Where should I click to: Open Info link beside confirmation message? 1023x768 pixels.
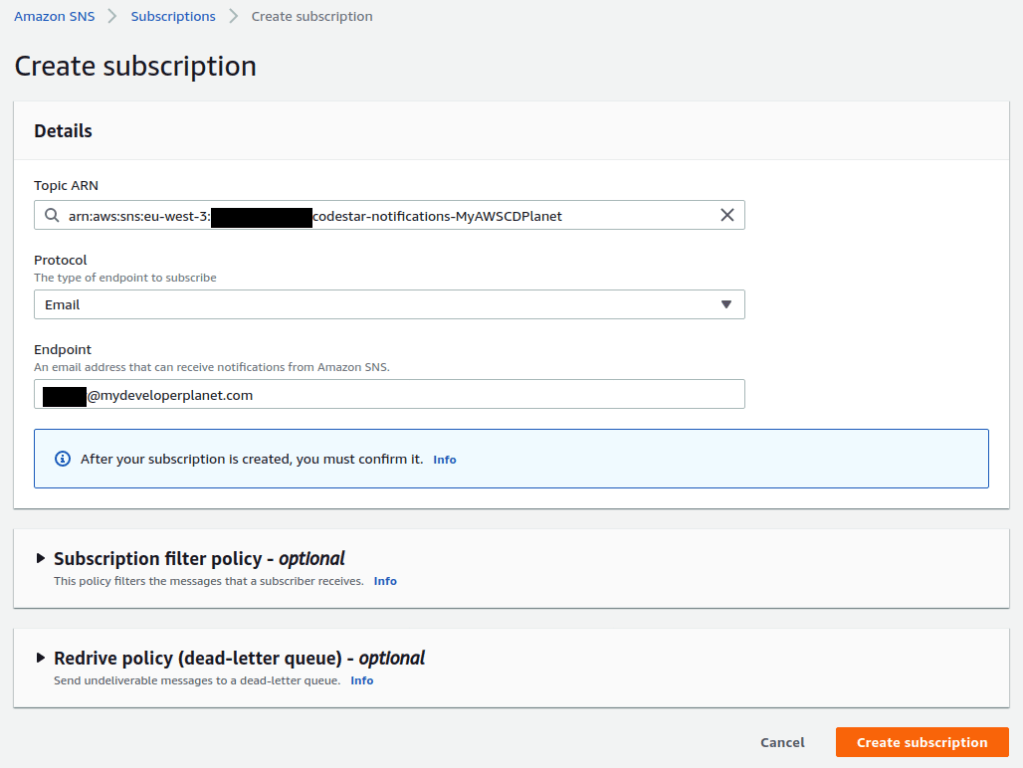tap(444, 460)
